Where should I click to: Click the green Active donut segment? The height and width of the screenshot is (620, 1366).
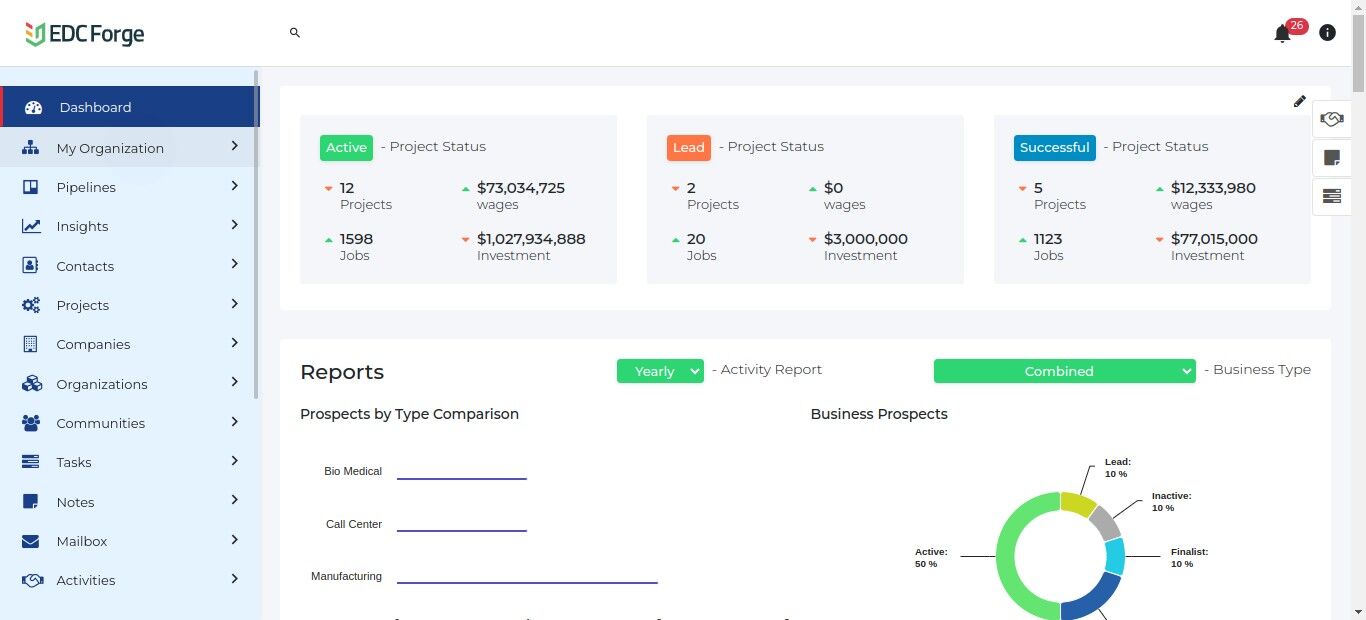coord(1008,560)
